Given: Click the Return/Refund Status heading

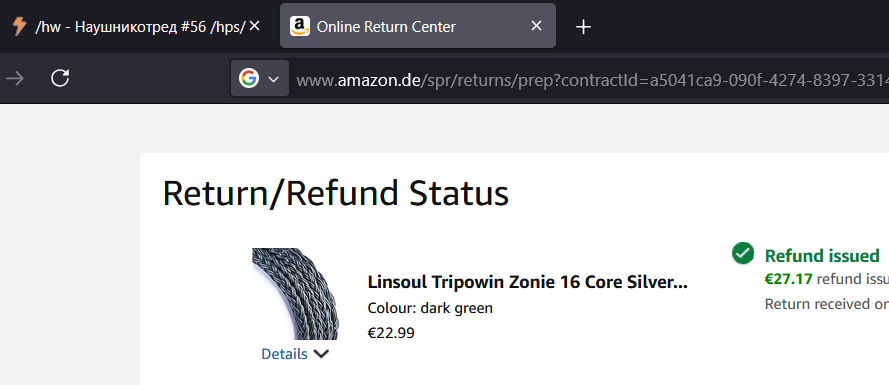Looking at the screenshot, I should [x=336, y=193].
